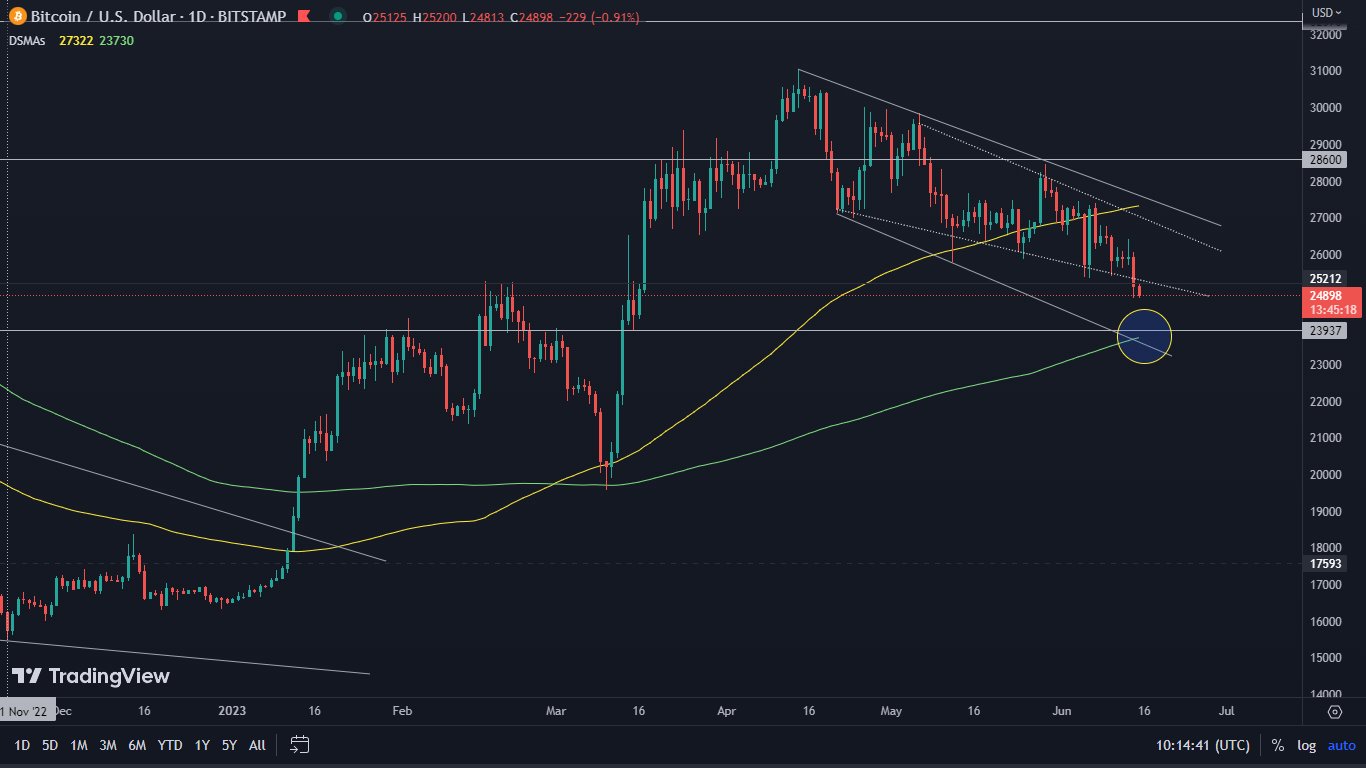Screen dimensions: 1366x768
Task: Open chart settings gear in bottom-right corner
Action: pyautogui.click(x=1334, y=711)
